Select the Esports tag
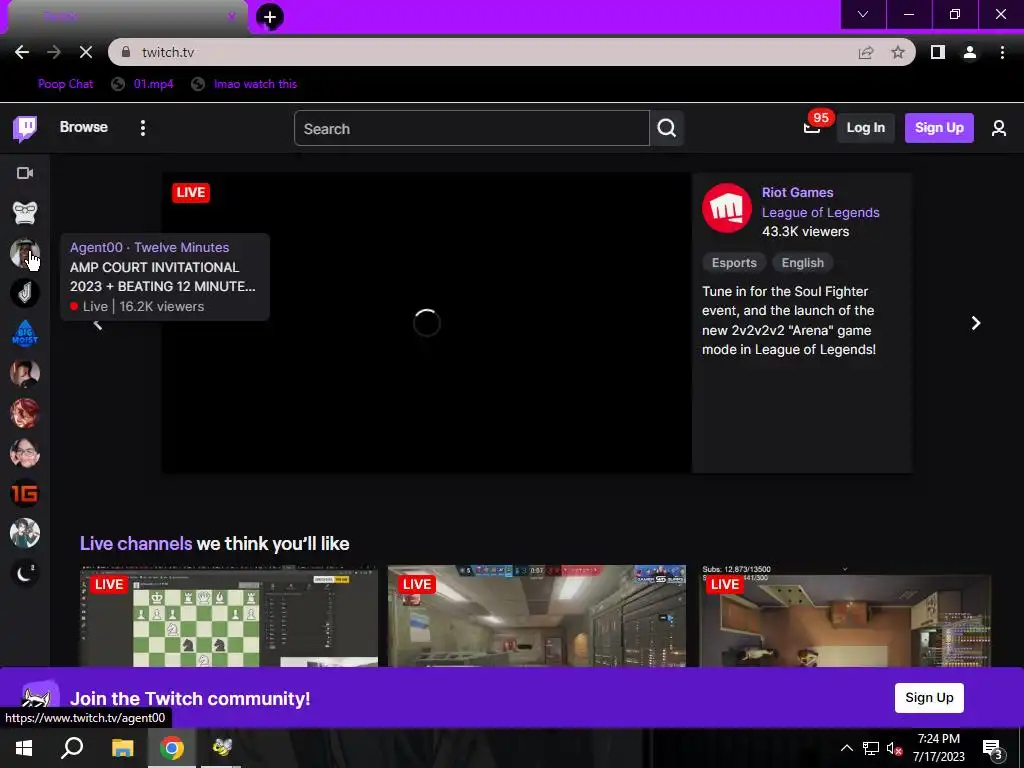 pyautogui.click(x=734, y=263)
